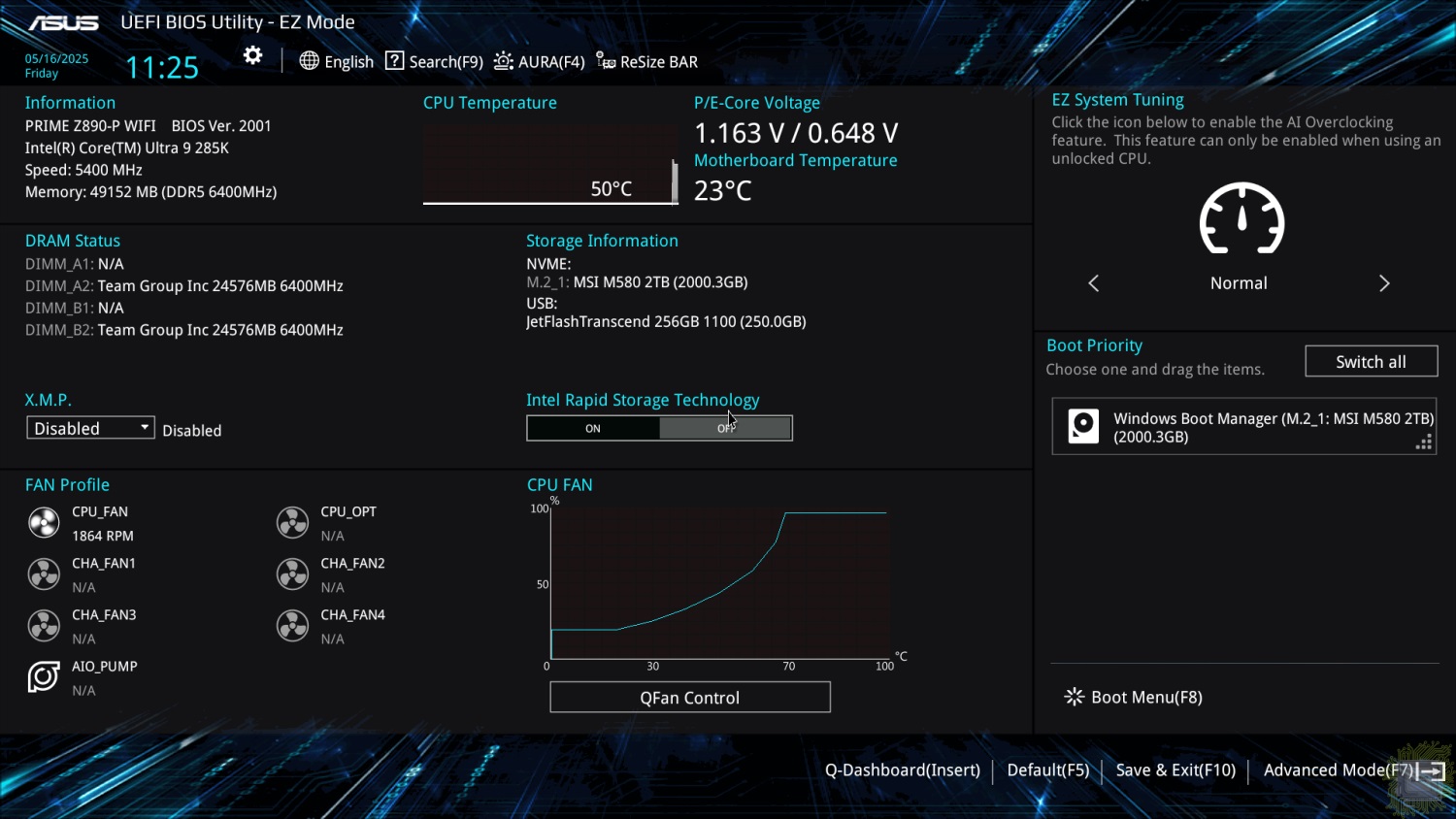The image size is (1456, 819).
Task: Open Search(F9) question mark icon
Action: (x=394, y=60)
